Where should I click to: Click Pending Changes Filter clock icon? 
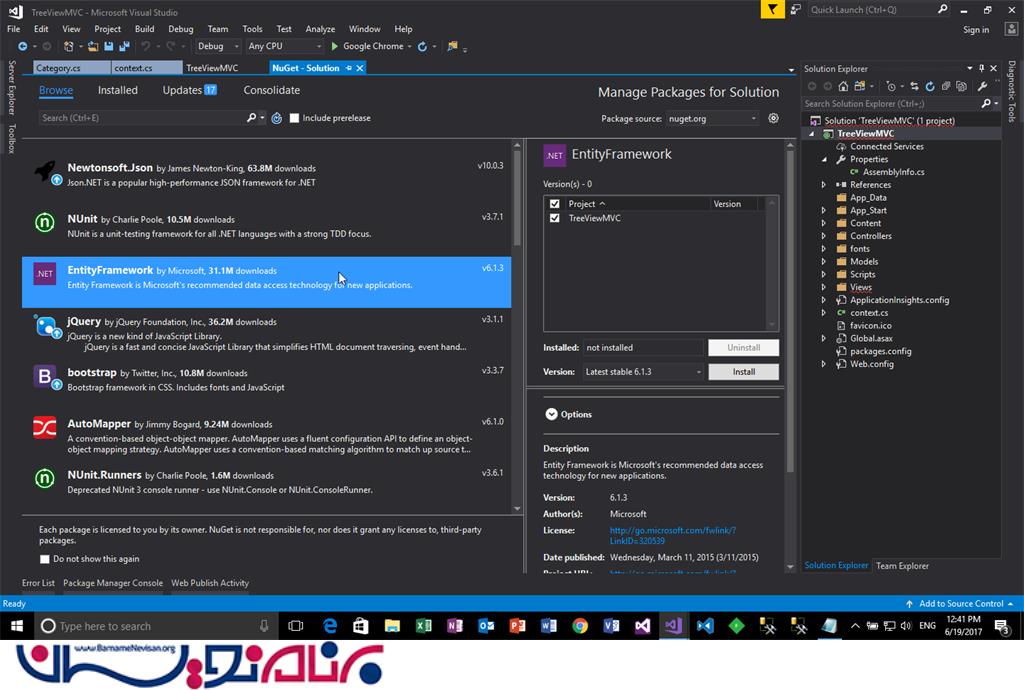pyautogui.click(x=891, y=86)
